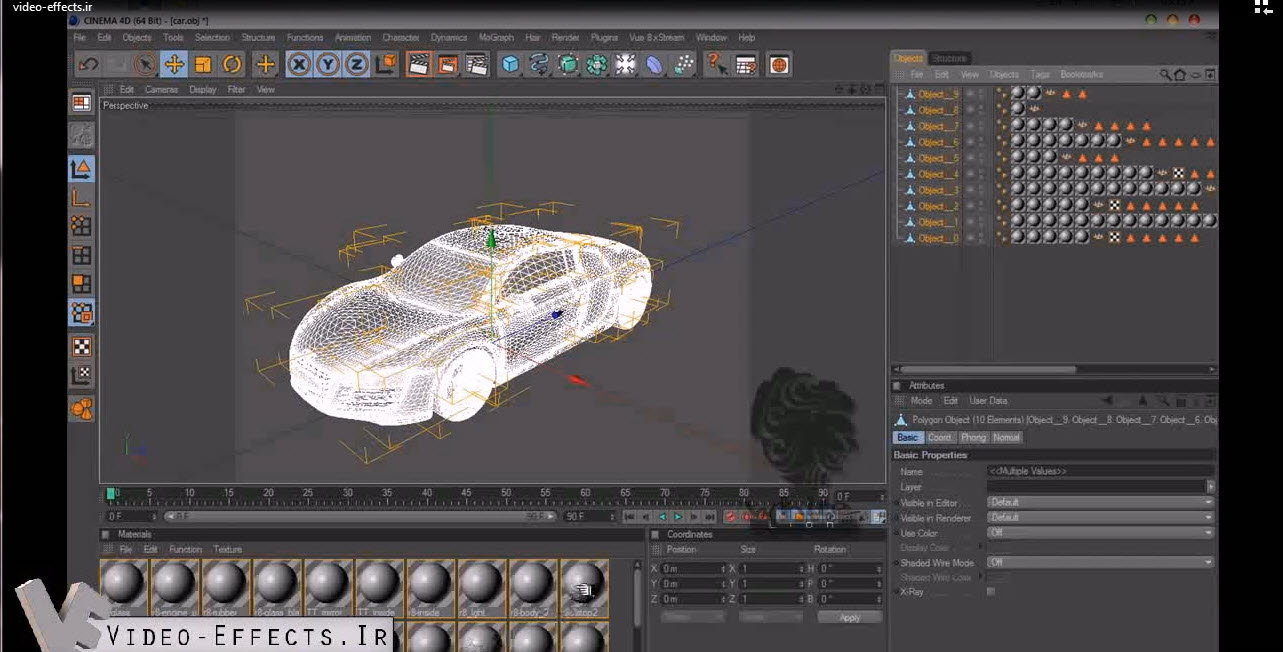Image resolution: width=1283 pixels, height=652 pixels.
Task: Open the Visible in Editor dropdown
Action: point(1100,502)
